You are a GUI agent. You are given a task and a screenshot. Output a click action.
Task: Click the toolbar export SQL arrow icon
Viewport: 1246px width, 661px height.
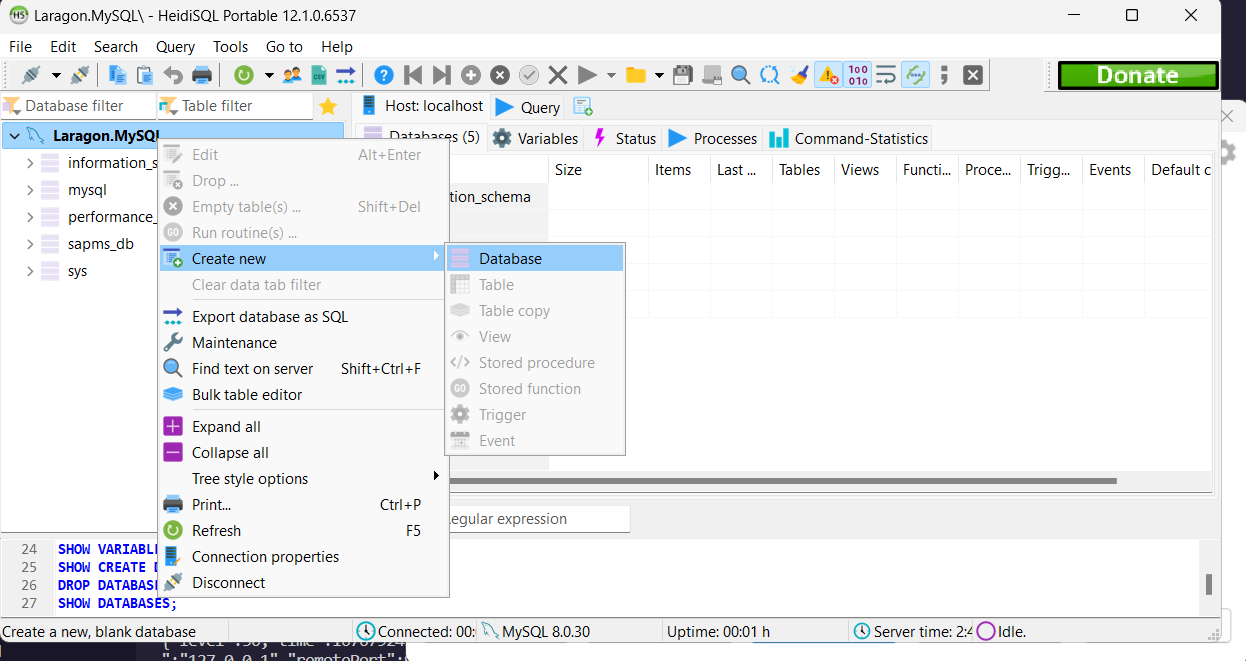coord(346,75)
